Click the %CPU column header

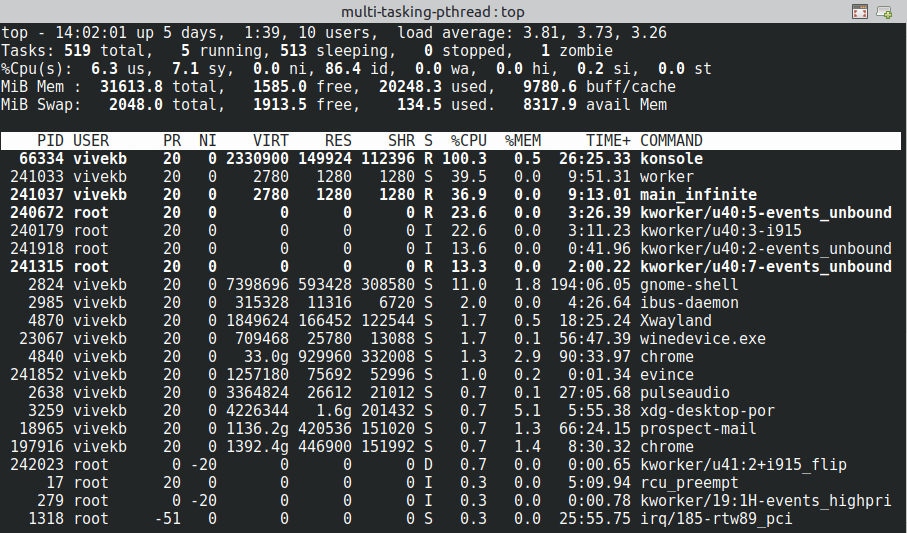coord(467,141)
